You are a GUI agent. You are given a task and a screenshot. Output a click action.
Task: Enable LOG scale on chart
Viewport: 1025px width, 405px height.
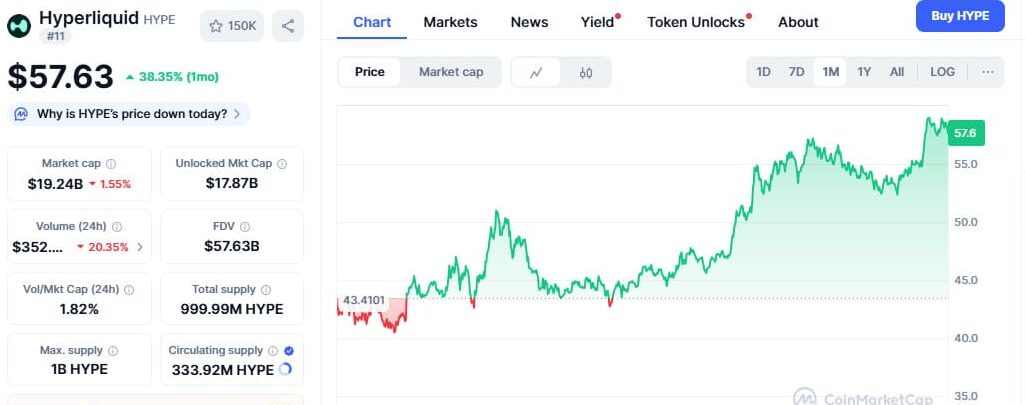942,72
